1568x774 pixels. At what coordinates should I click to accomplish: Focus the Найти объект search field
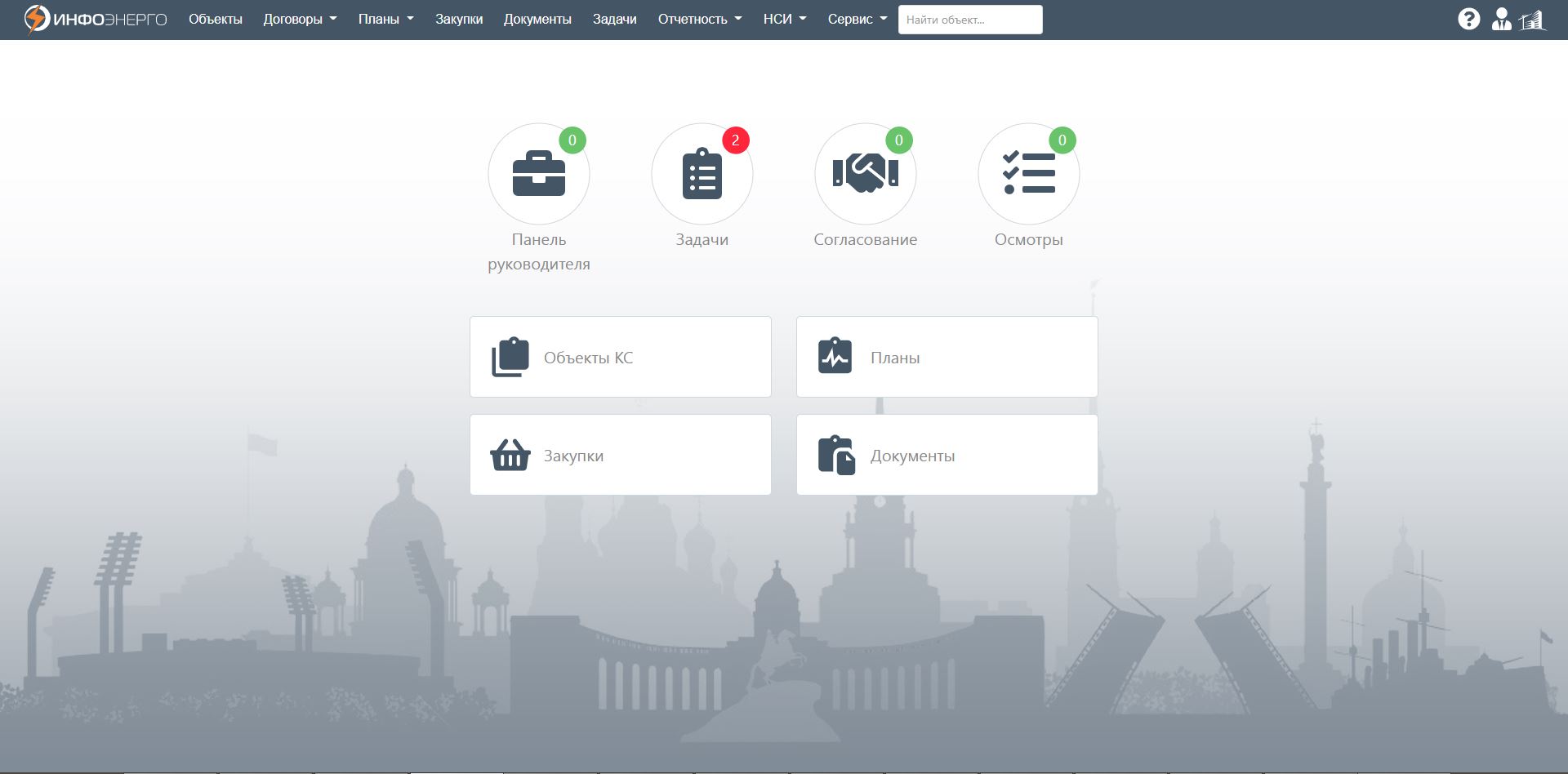970,20
